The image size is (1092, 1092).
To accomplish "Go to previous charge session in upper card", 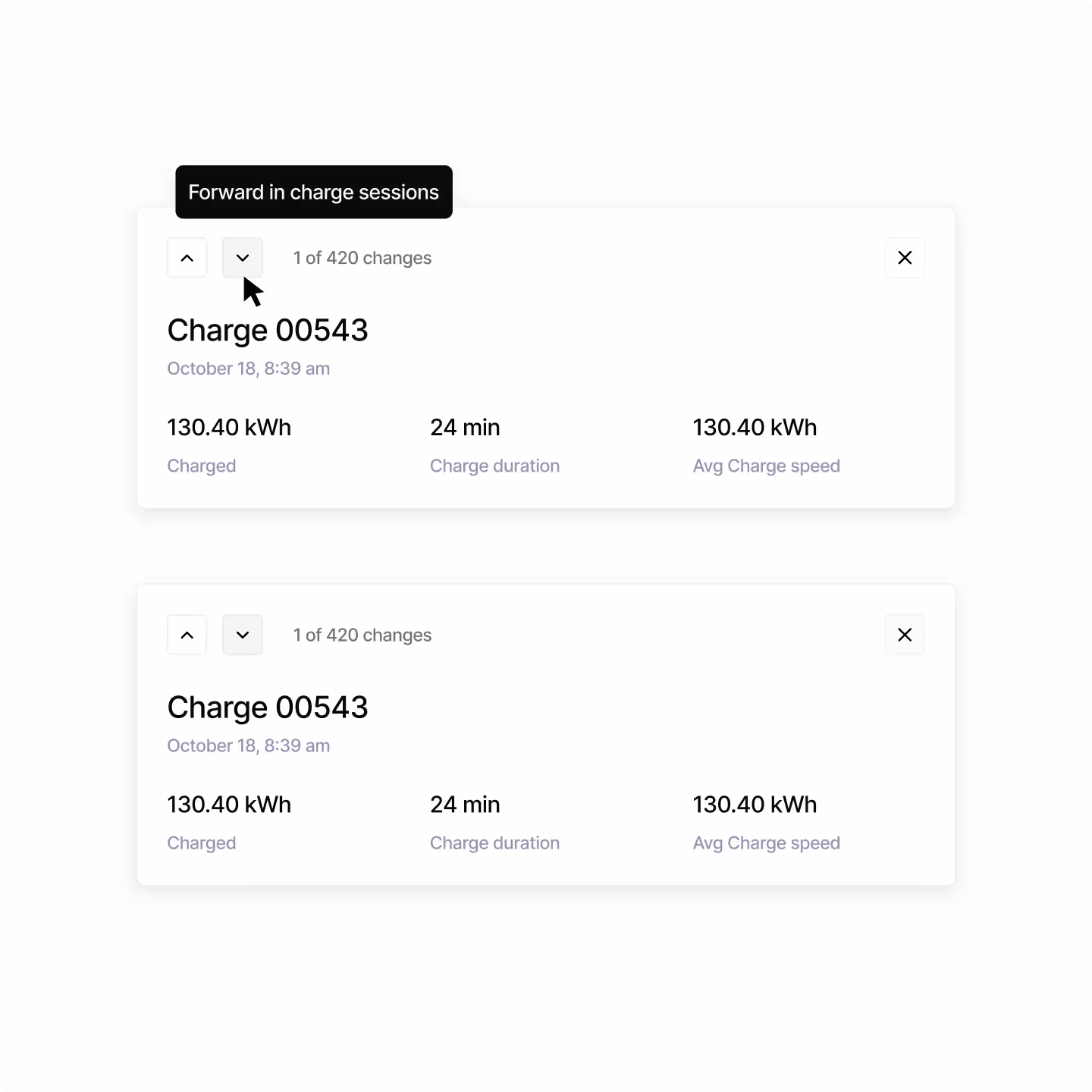I will [187, 258].
